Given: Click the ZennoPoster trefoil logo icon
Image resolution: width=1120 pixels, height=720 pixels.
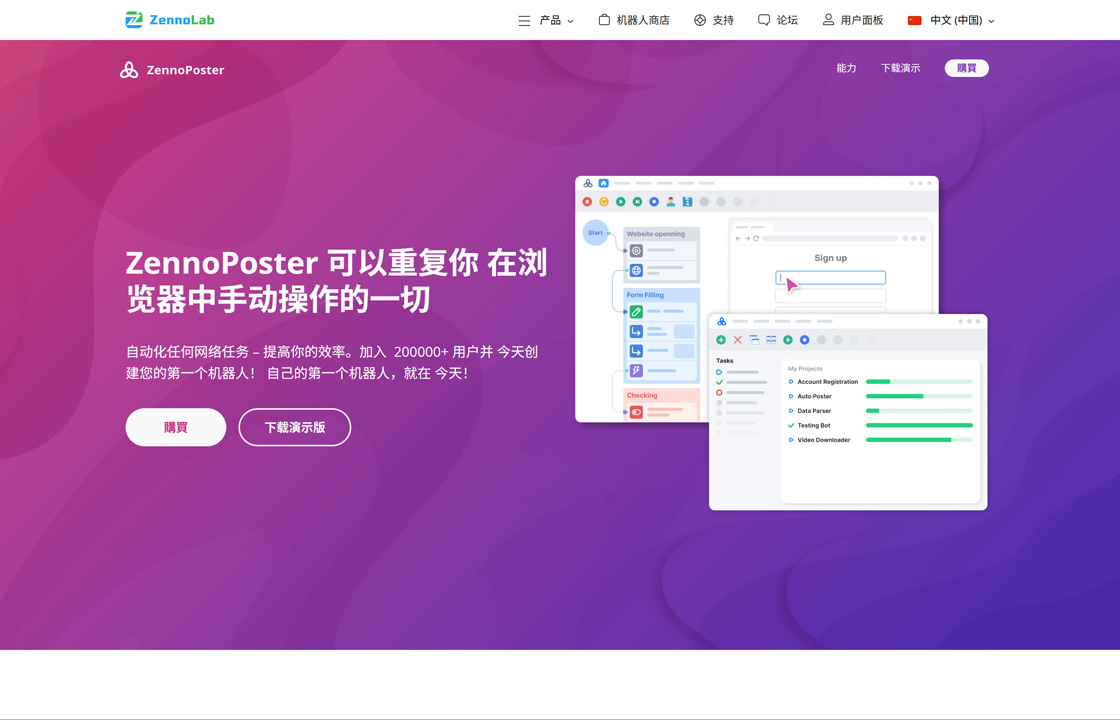Looking at the screenshot, I should [x=129, y=69].
